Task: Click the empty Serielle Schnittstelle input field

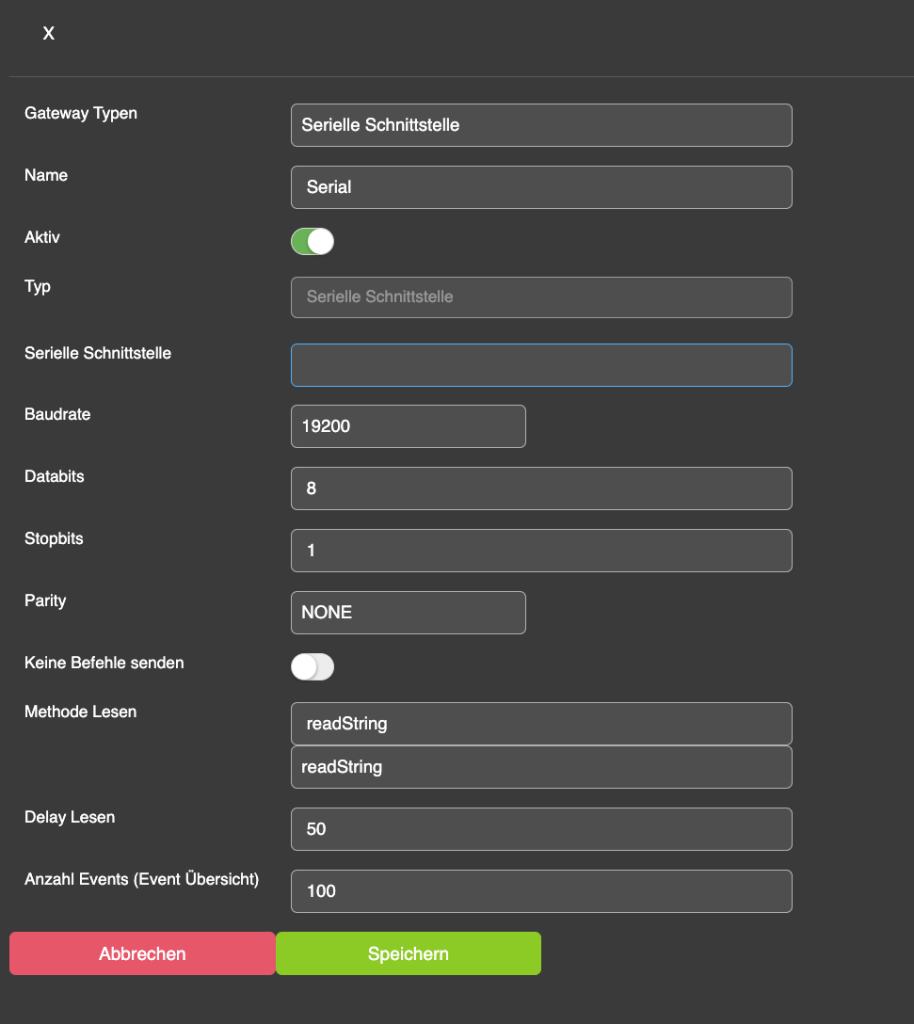Action: (541, 365)
